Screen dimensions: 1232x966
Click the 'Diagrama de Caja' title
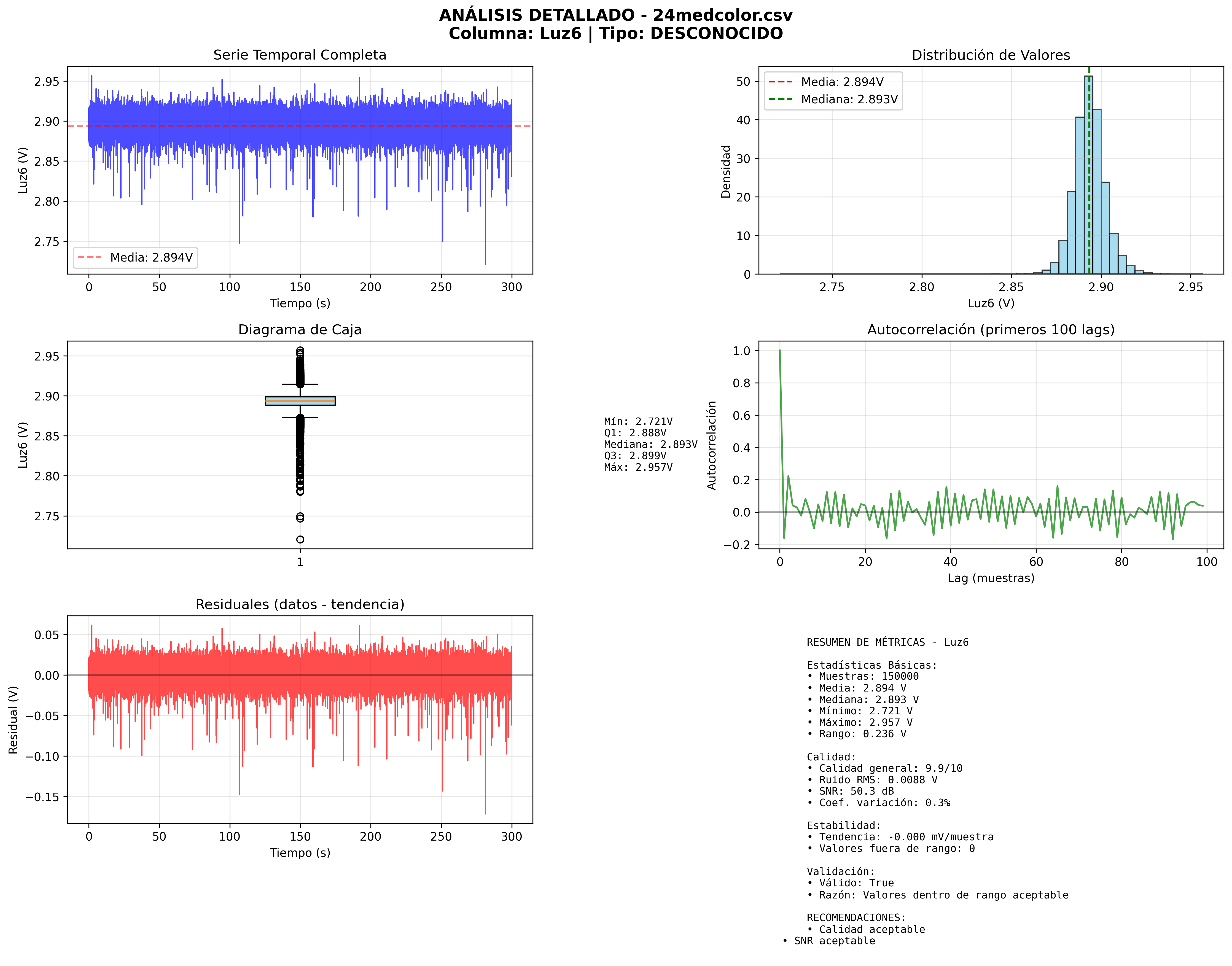pos(299,329)
